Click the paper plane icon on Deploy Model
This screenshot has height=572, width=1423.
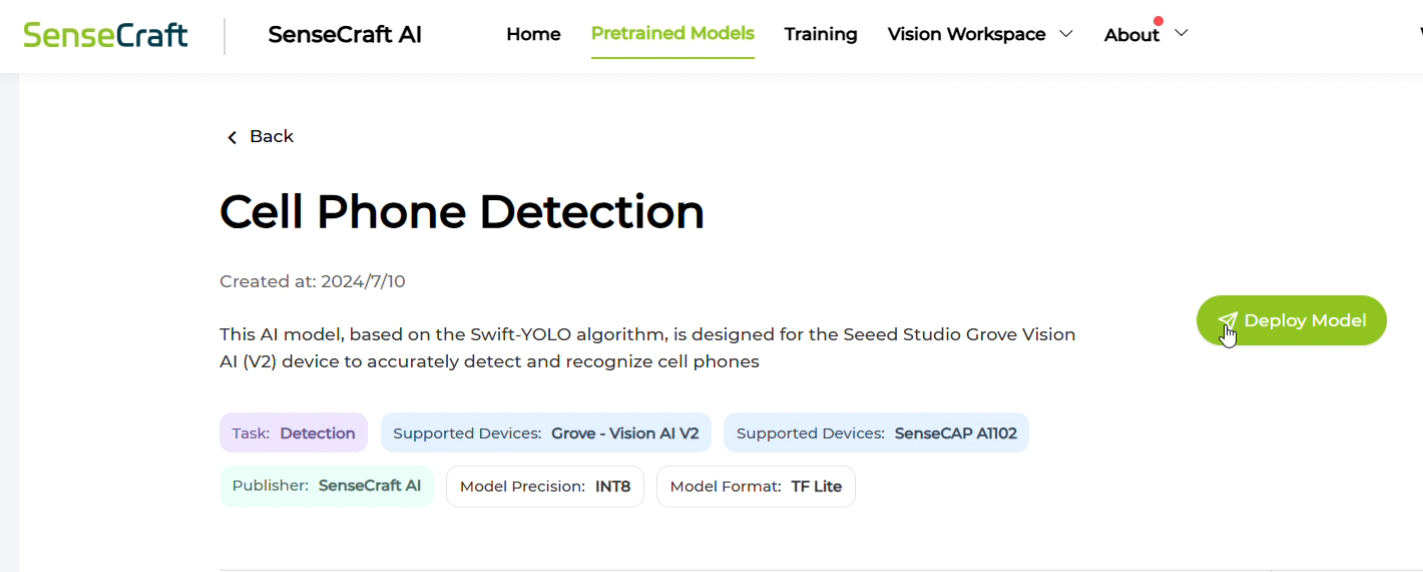point(1227,321)
